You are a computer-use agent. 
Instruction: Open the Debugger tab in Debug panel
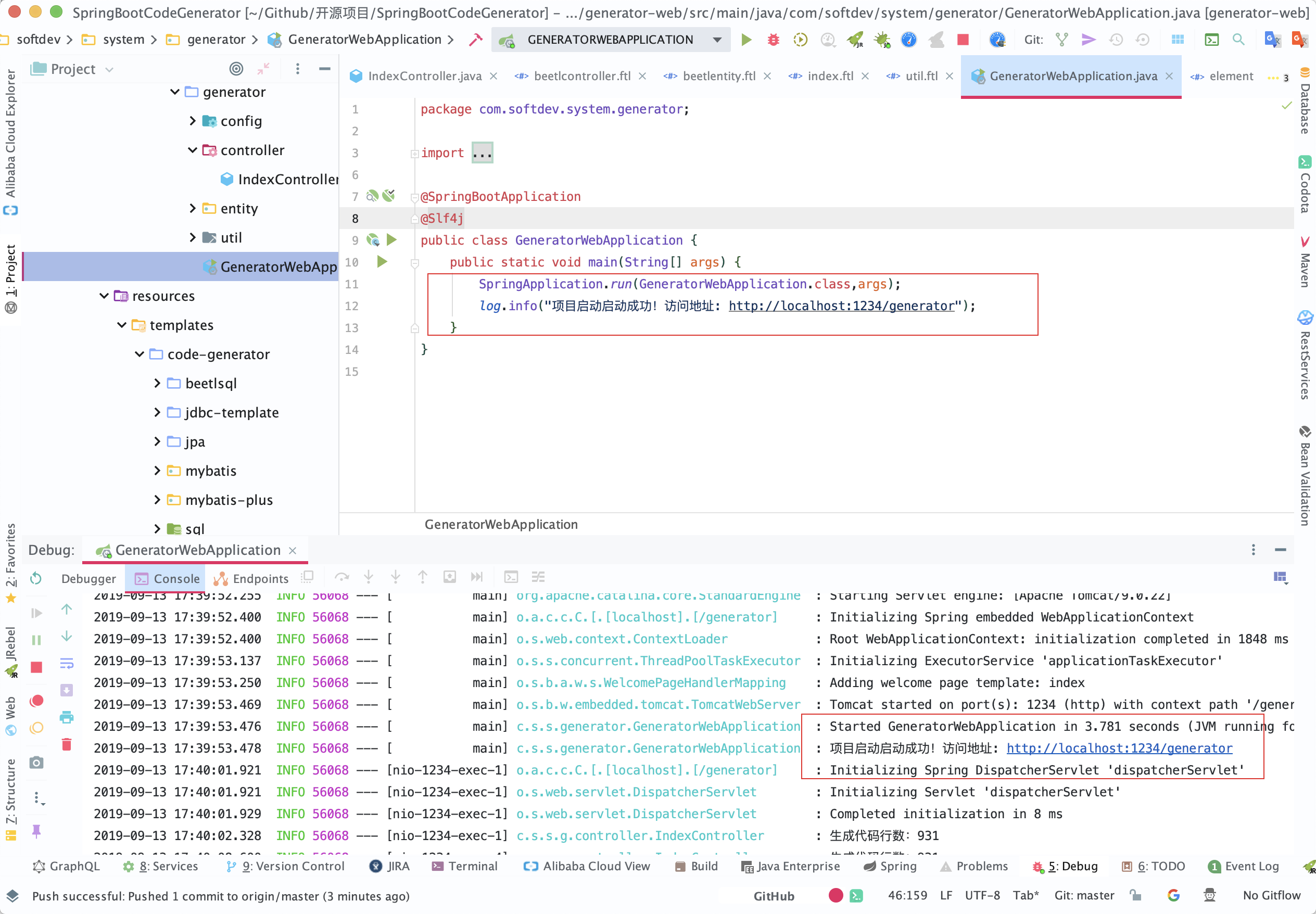[88, 578]
